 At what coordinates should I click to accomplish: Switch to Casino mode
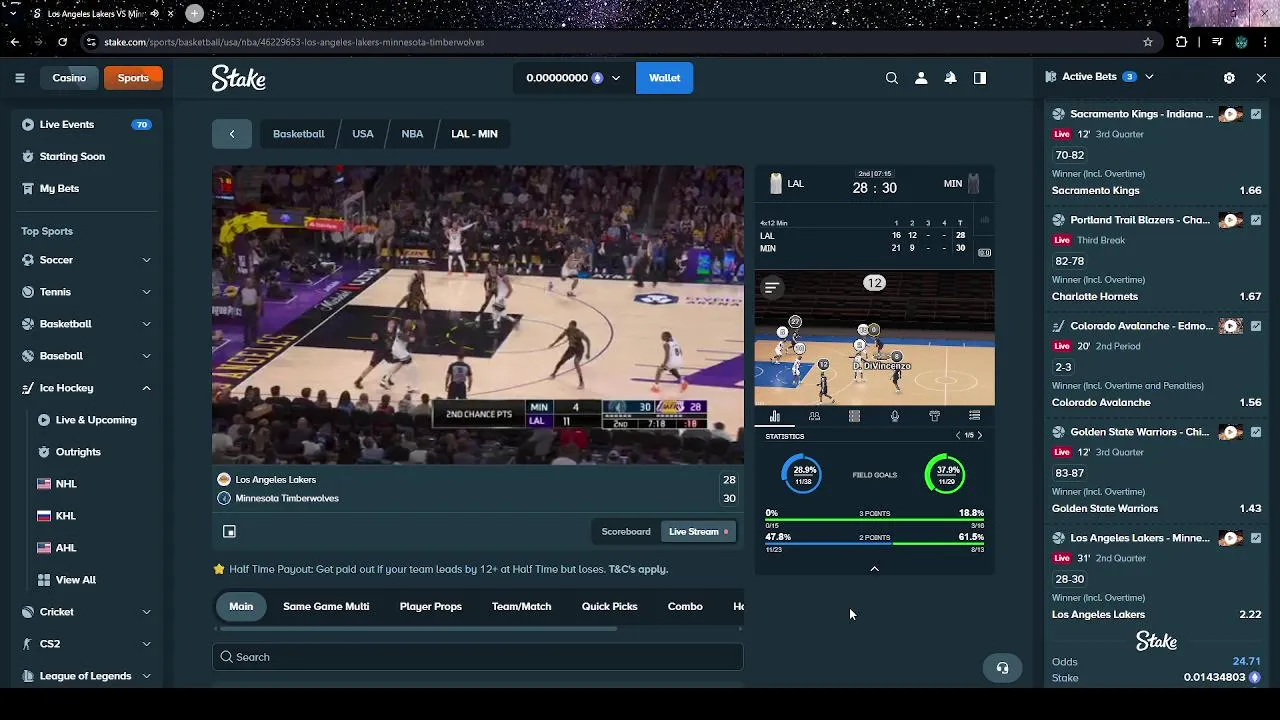click(69, 78)
